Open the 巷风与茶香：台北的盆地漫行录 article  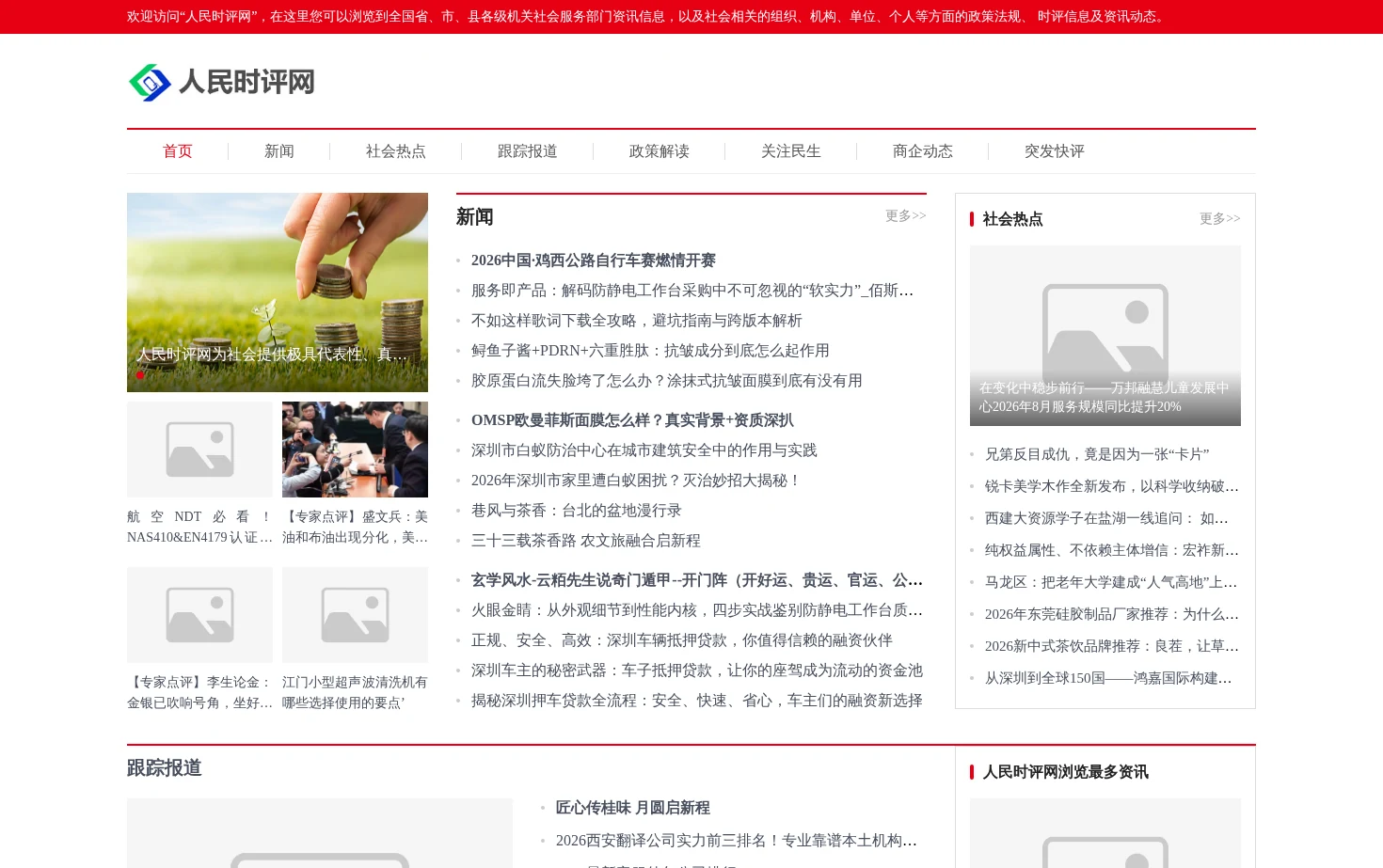pos(577,511)
